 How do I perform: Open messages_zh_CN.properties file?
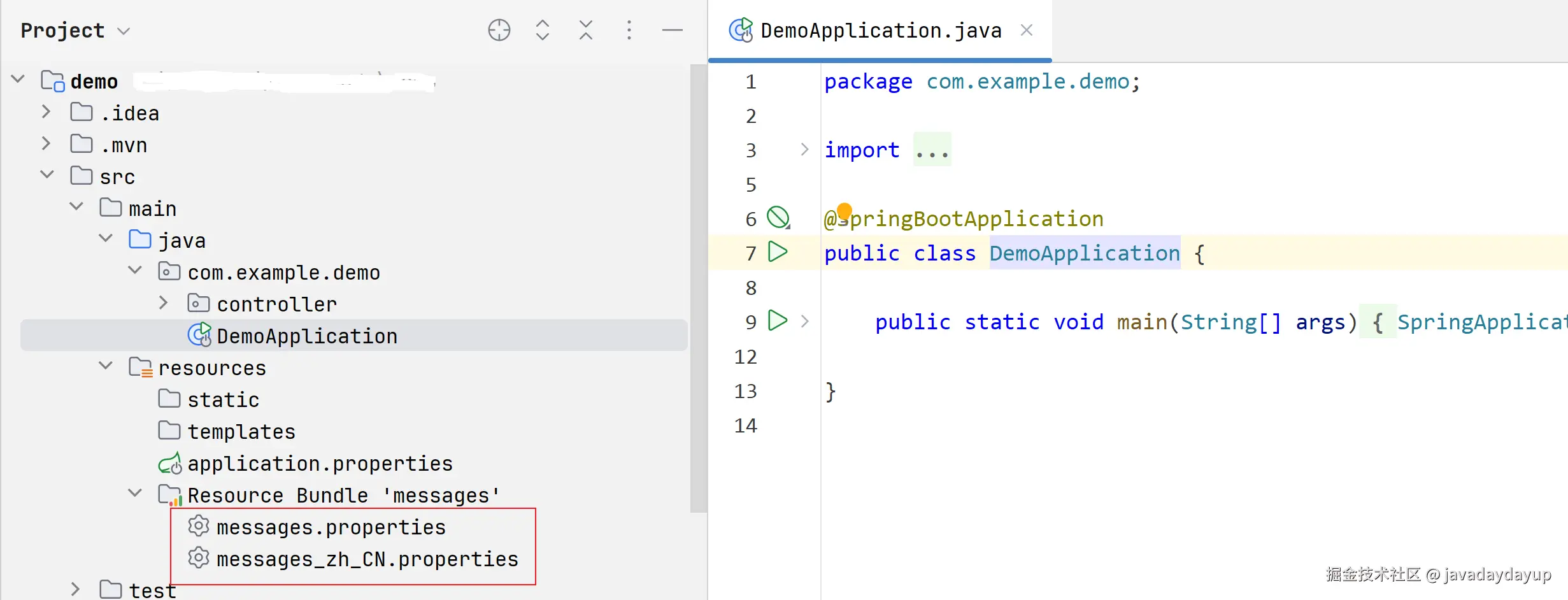(x=367, y=559)
